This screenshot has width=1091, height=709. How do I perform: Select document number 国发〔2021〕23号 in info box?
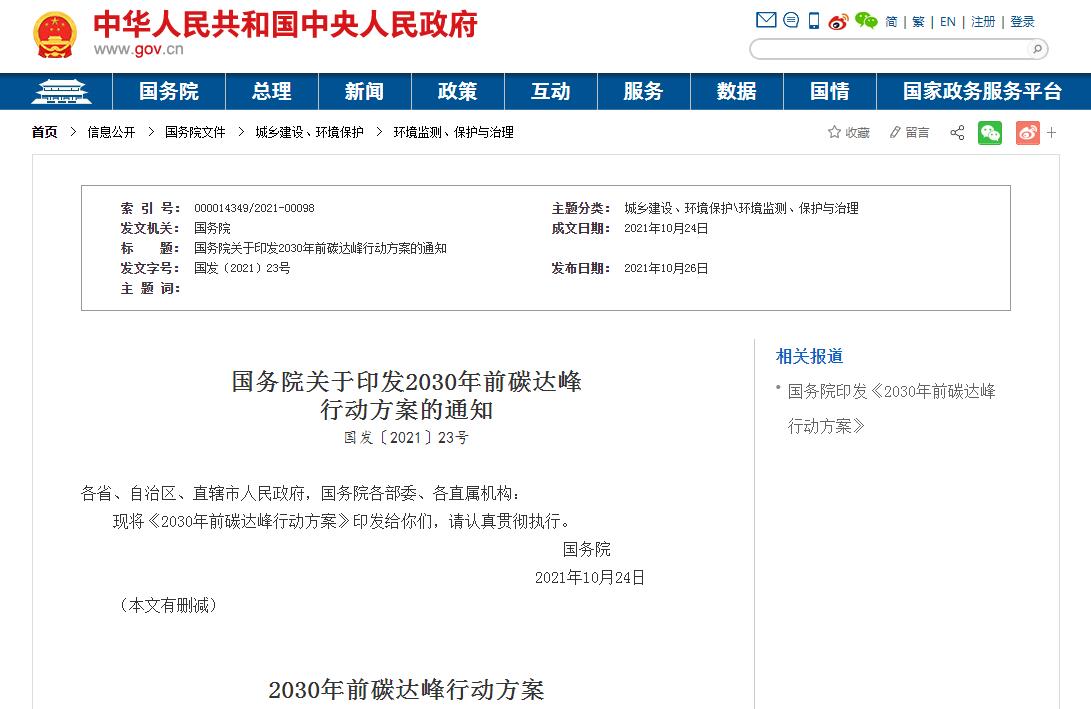tap(242, 268)
